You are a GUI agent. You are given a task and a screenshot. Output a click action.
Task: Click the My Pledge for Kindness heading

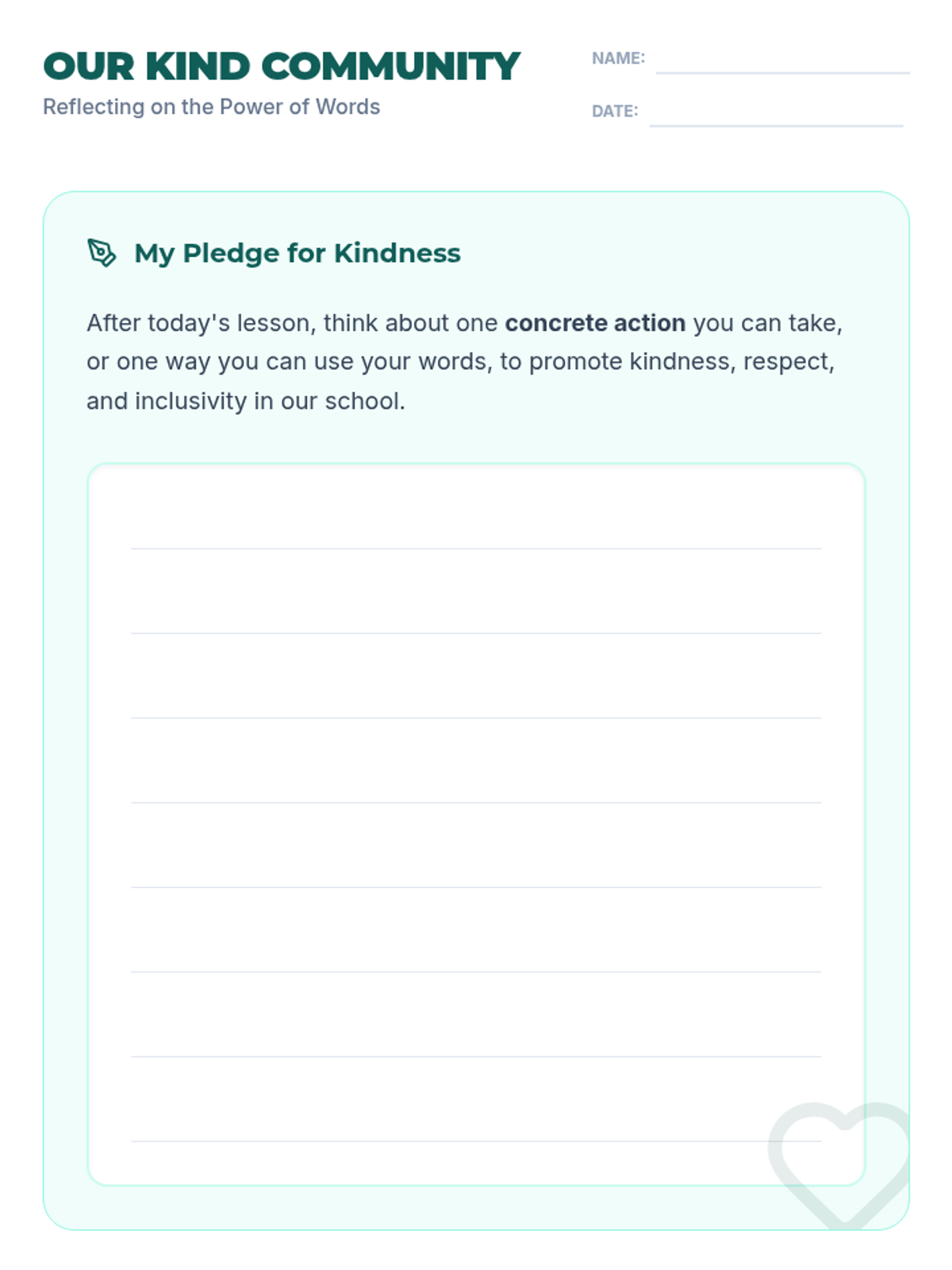(x=297, y=252)
